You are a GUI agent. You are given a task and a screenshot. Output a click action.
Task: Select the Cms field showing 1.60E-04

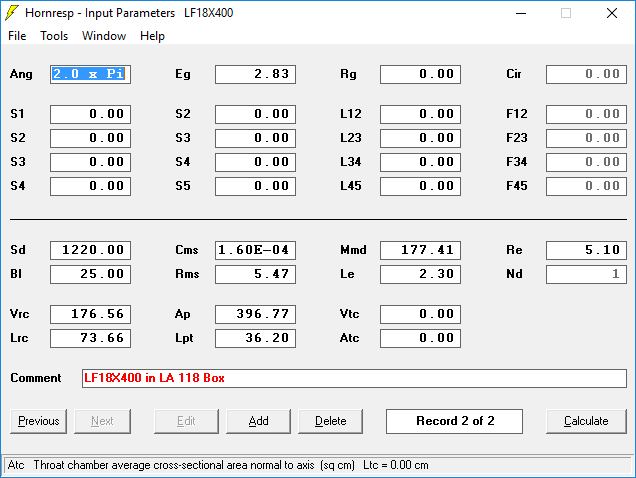(256, 250)
